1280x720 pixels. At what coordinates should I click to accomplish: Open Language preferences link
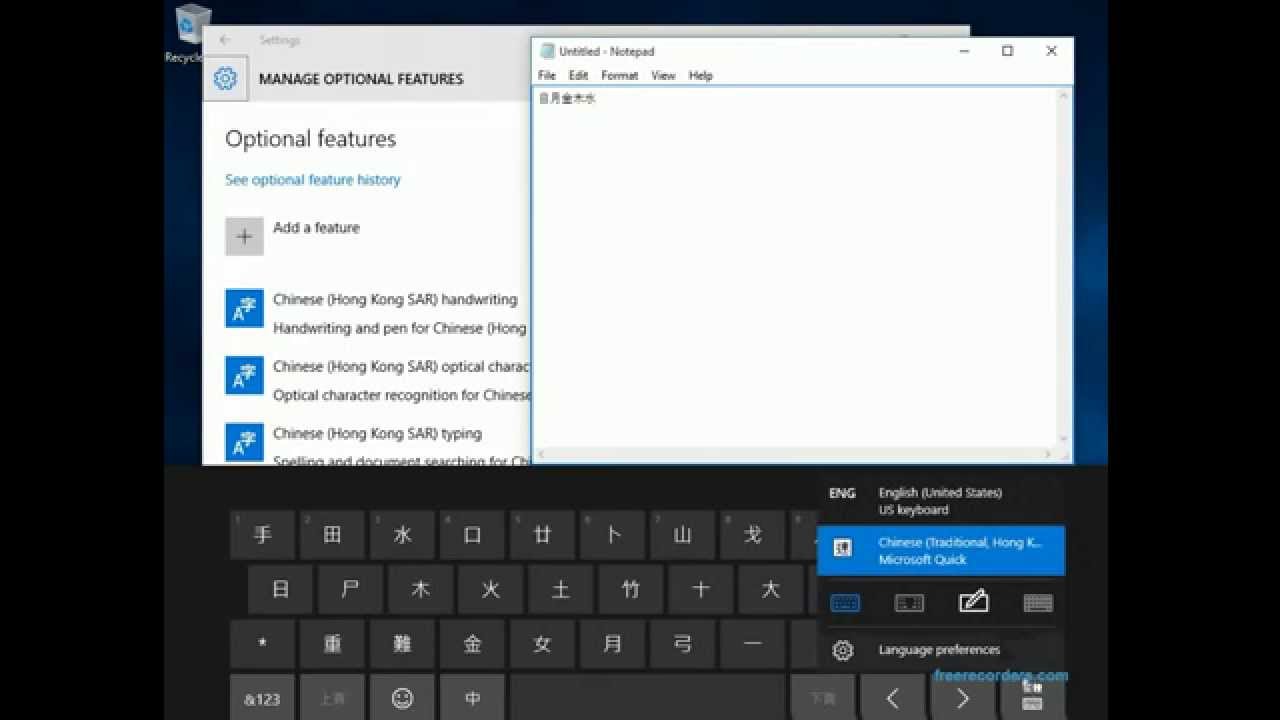point(939,650)
